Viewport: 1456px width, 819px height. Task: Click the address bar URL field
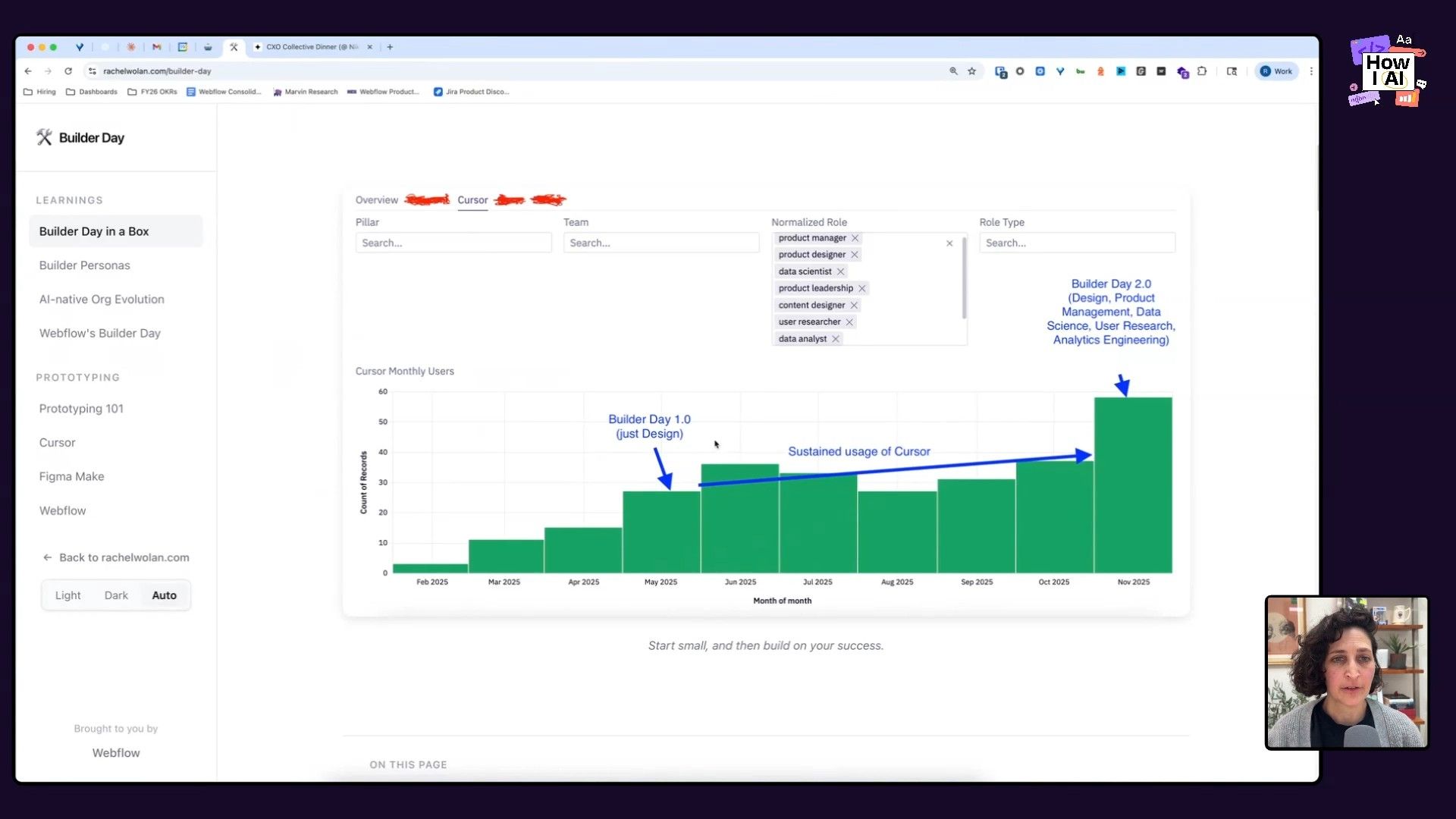[516, 71]
